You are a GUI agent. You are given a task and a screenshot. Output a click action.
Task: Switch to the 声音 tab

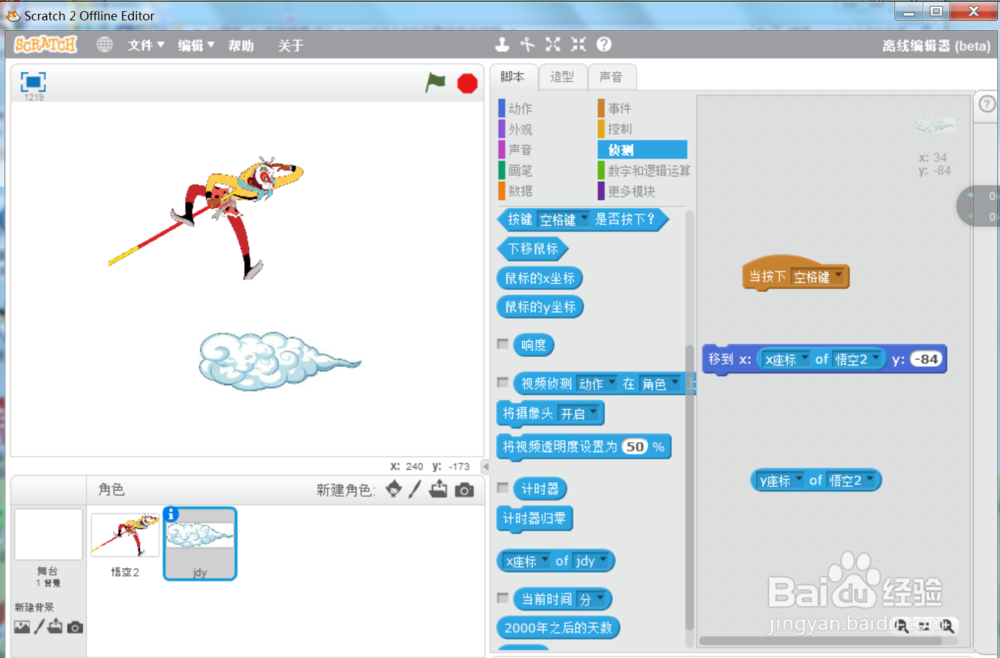611,77
